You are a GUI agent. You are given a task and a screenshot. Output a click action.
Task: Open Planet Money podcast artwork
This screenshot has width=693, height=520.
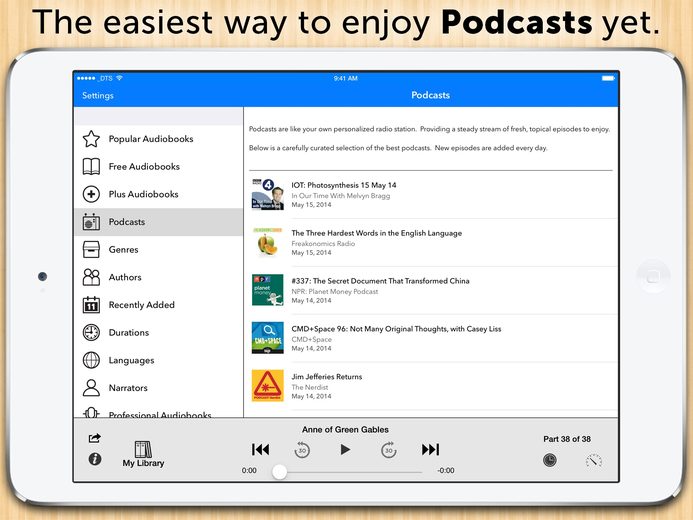point(267,290)
